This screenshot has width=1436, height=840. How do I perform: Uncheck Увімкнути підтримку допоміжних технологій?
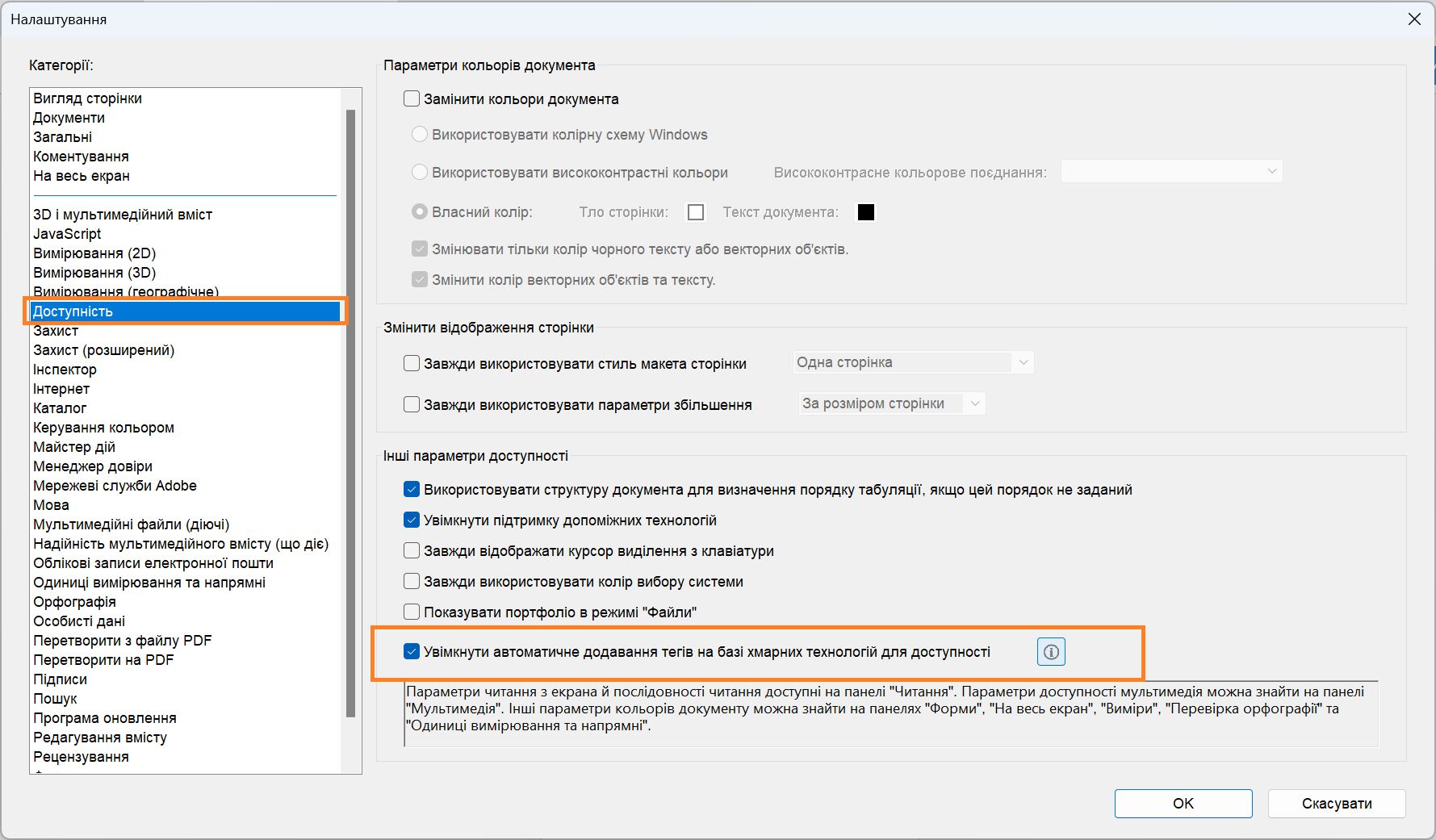[x=412, y=520]
